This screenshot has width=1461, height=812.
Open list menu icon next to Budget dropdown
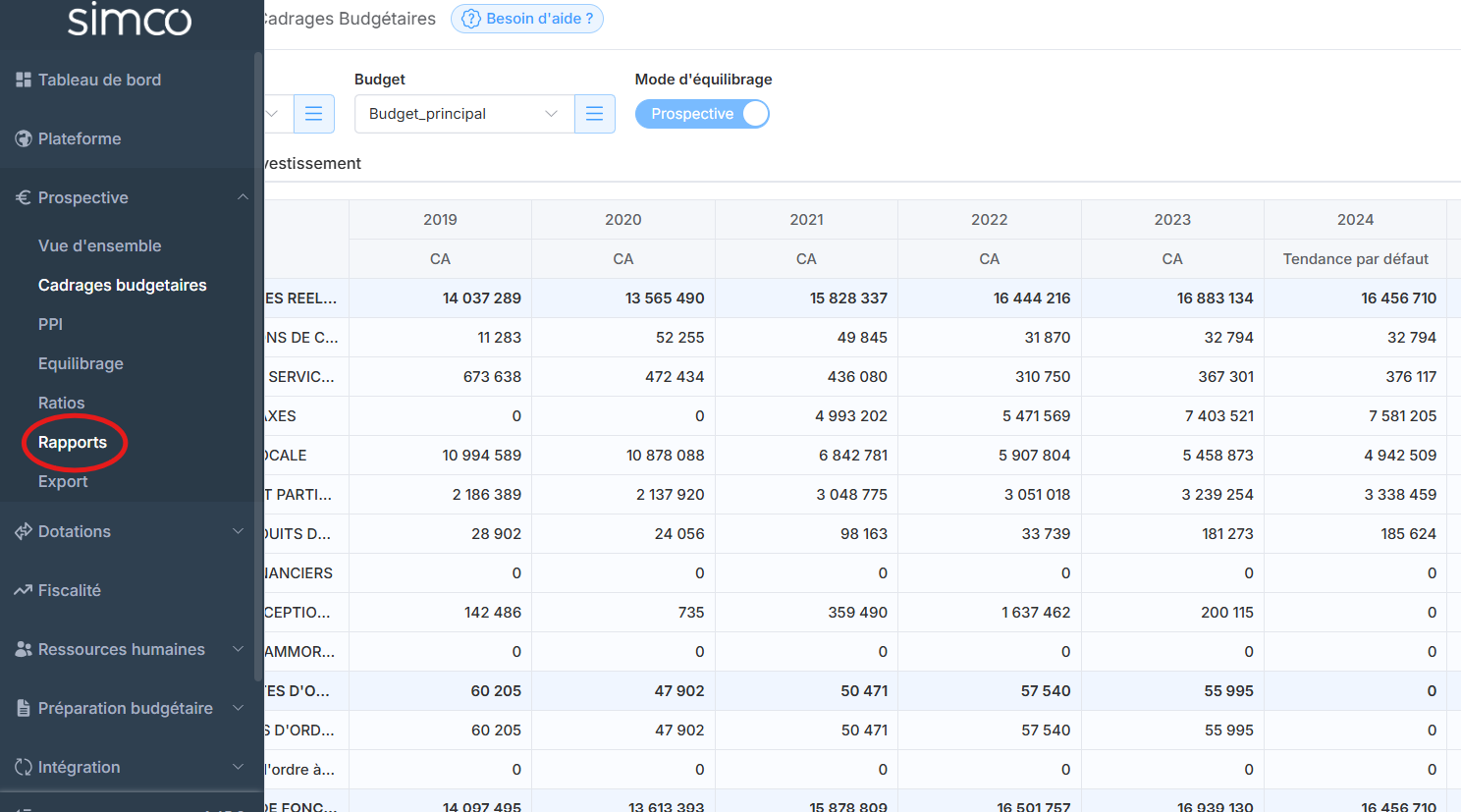(x=594, y=114)
